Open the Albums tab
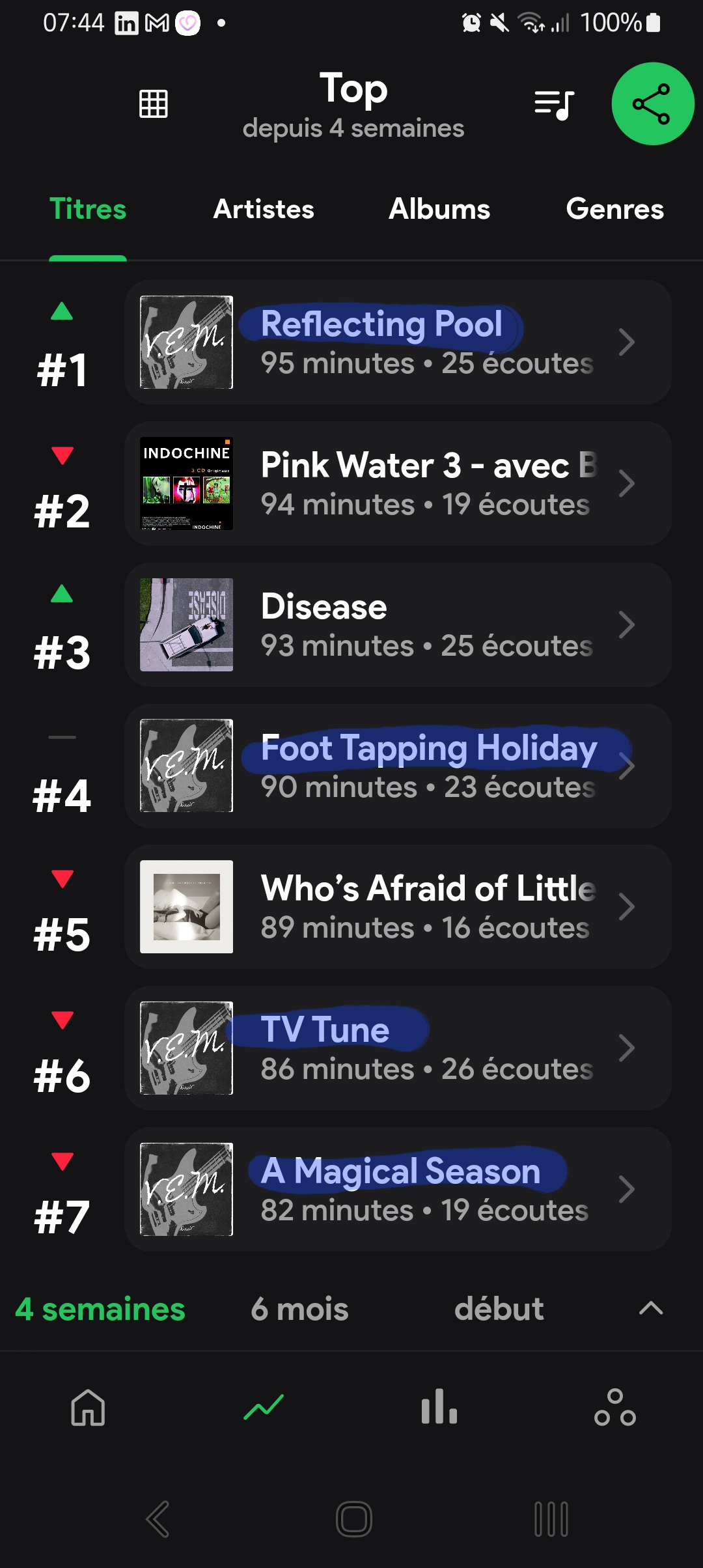This screenshot has height=1568, width=703. point(439,210)
